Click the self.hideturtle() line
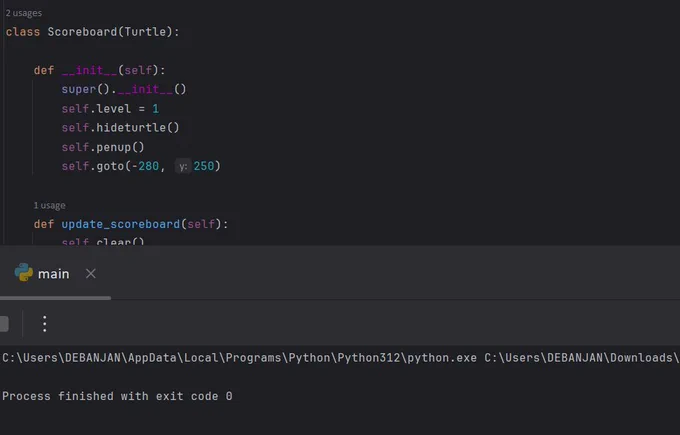 coord(120,128)
